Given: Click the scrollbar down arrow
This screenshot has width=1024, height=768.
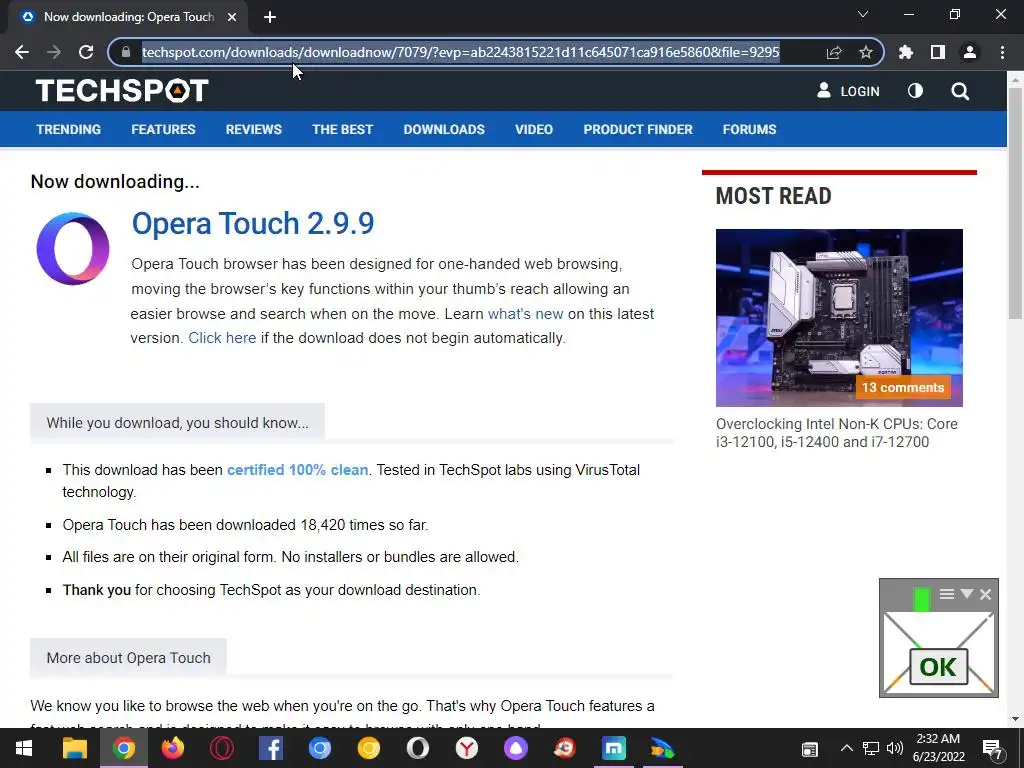Looking at the screenshot, I should [1015, 719].
